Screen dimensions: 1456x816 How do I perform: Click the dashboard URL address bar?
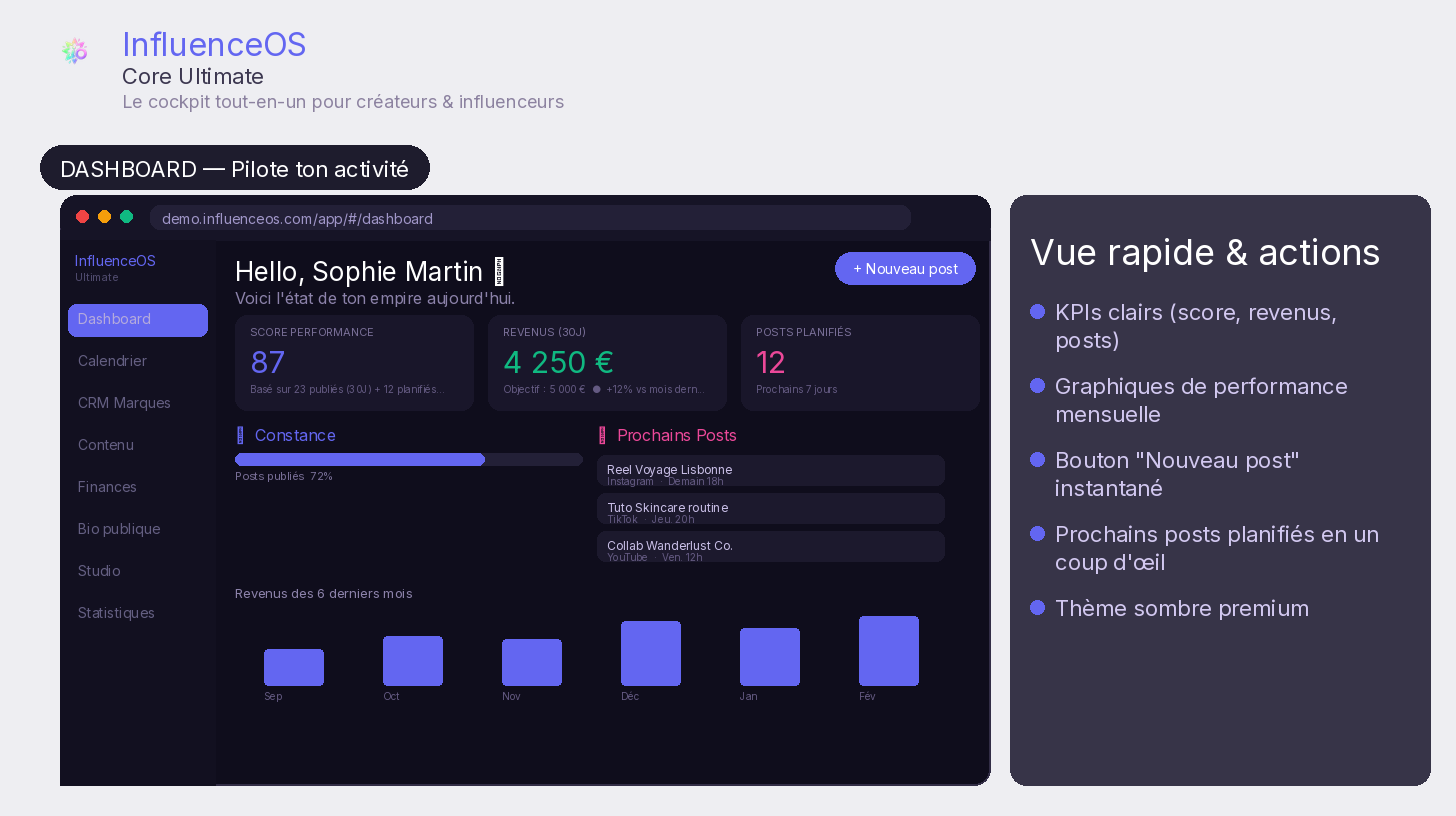click(x=530, y=218)
